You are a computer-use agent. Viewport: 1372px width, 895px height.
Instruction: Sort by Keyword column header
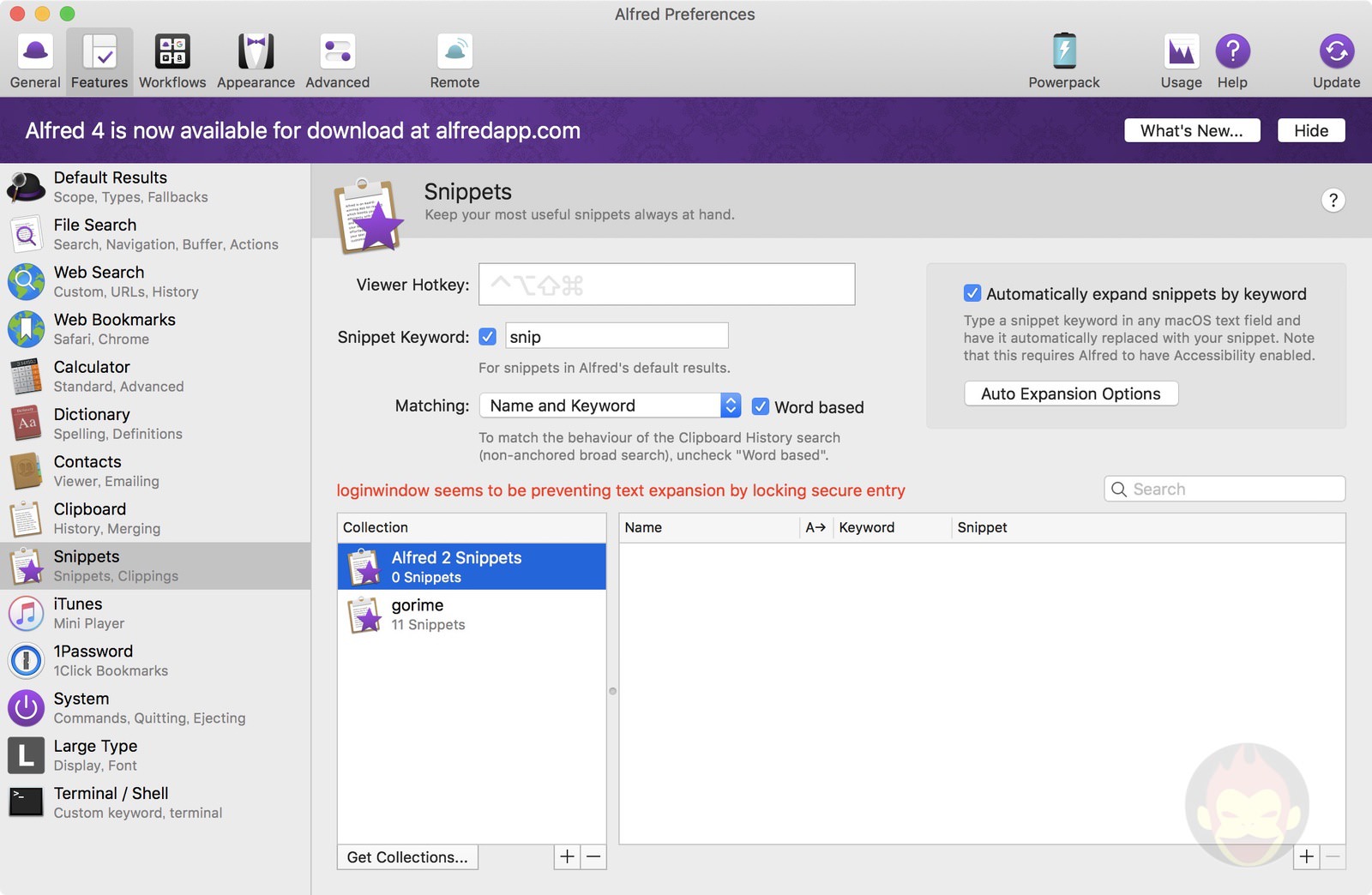coord(892,527)
